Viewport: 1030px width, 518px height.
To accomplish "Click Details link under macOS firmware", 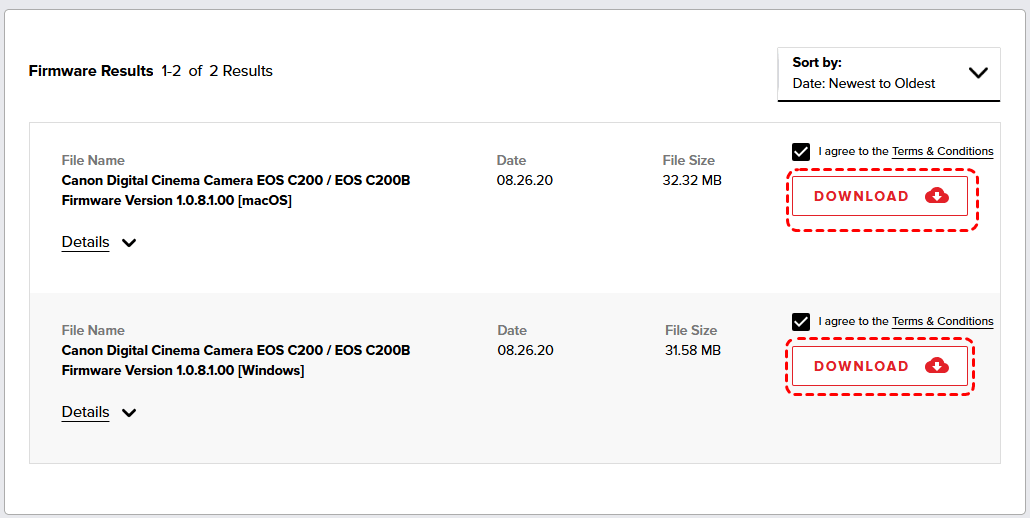I will click(85, 242).
